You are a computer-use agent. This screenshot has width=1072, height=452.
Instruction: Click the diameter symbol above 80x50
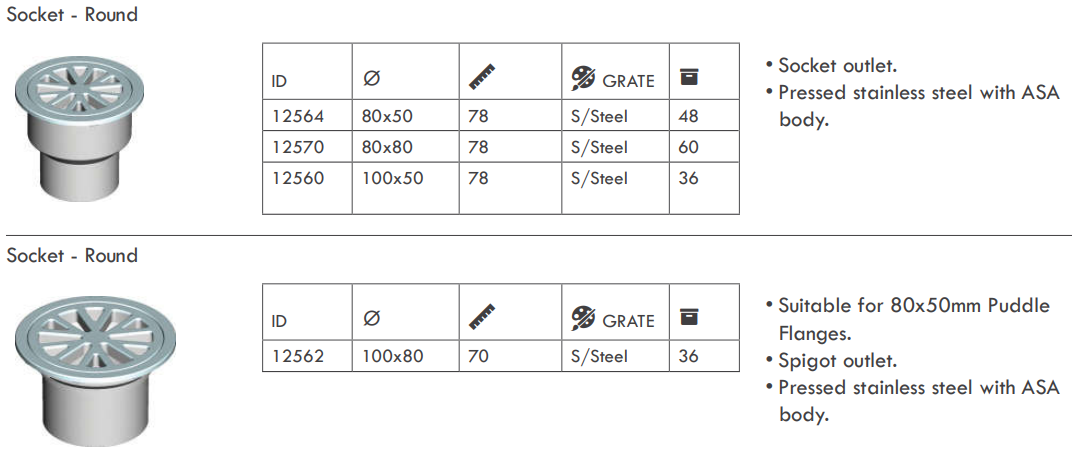coord(371,79)
